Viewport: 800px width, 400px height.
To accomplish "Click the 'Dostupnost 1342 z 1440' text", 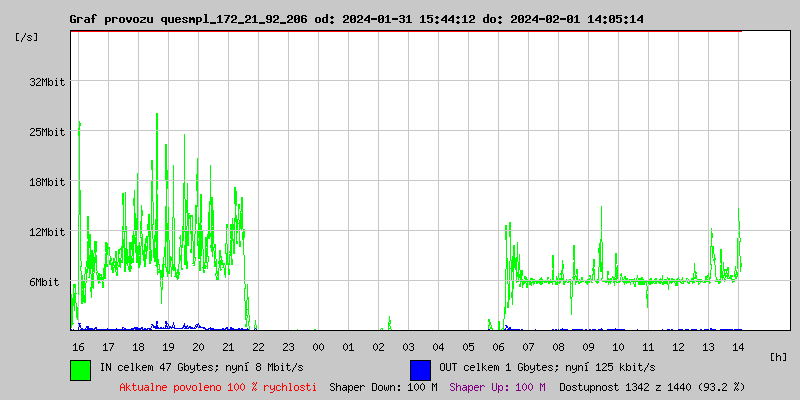I will point(652,387).
